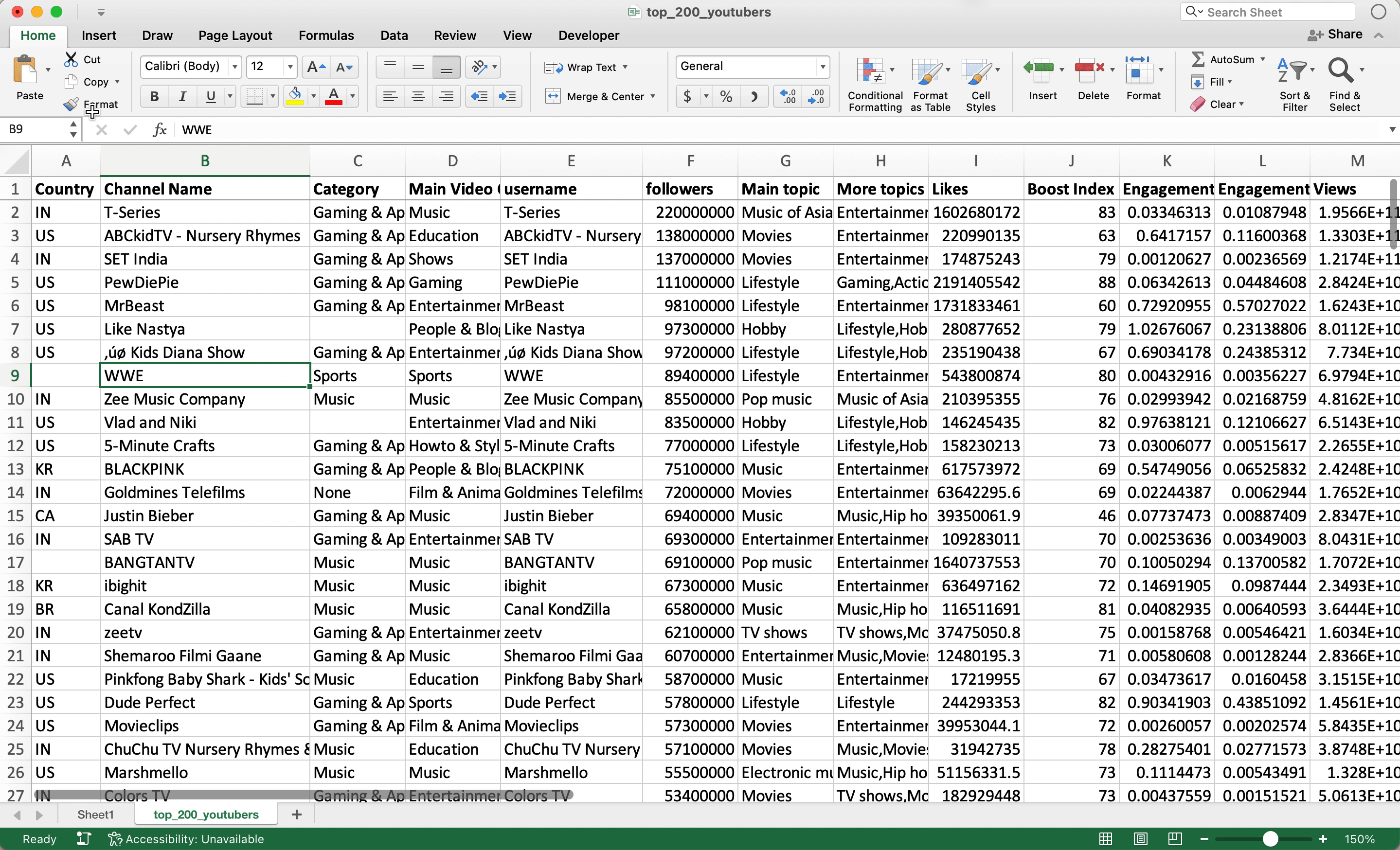Switch to Sheet1 tab
1400x850 pixels.
coord(95,814)
